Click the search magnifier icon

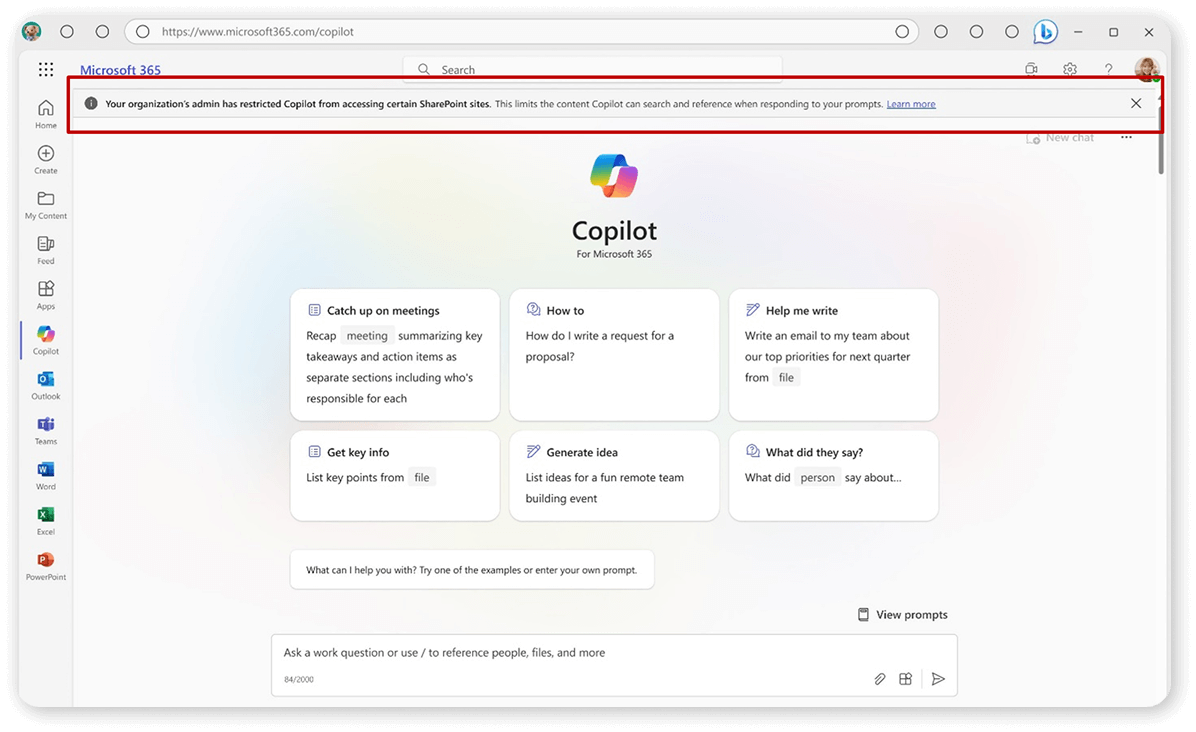(x=423, y=69)
